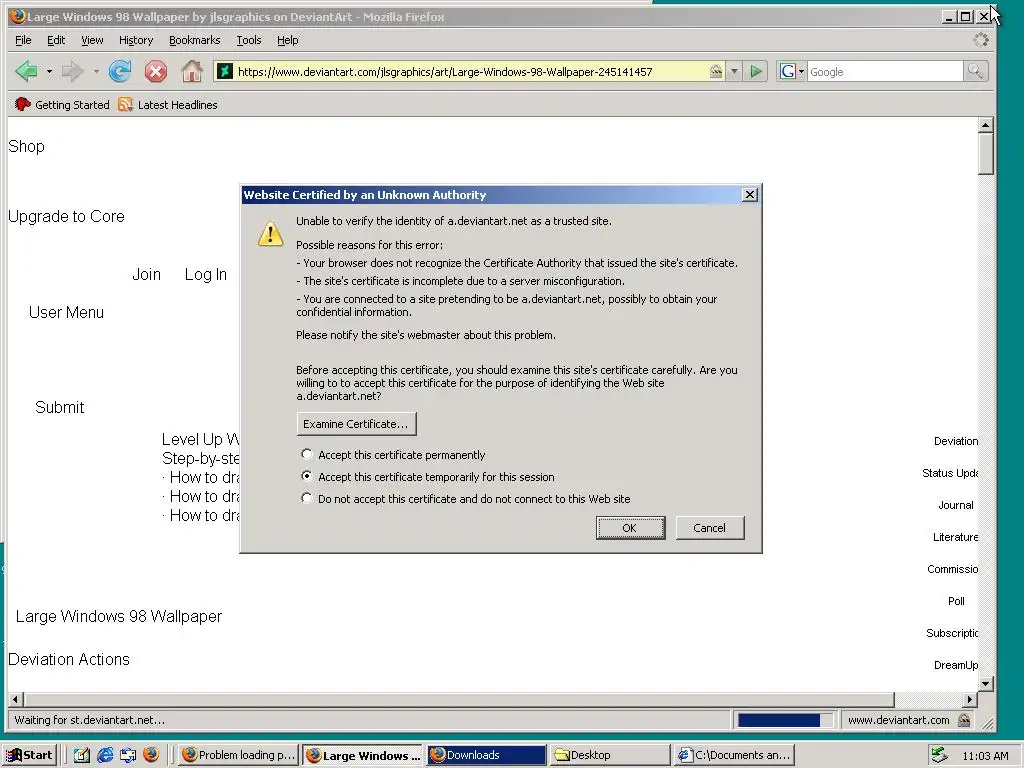Close the certificate warning dialog with X
Screen dimensions: 1024x768
750,195
